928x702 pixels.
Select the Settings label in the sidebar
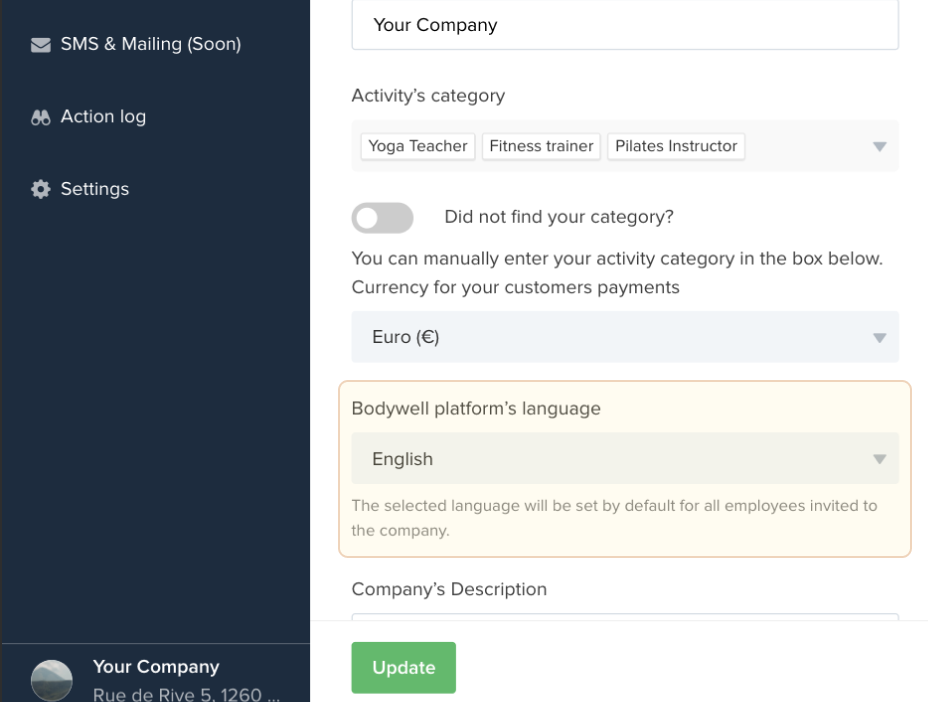94,189
